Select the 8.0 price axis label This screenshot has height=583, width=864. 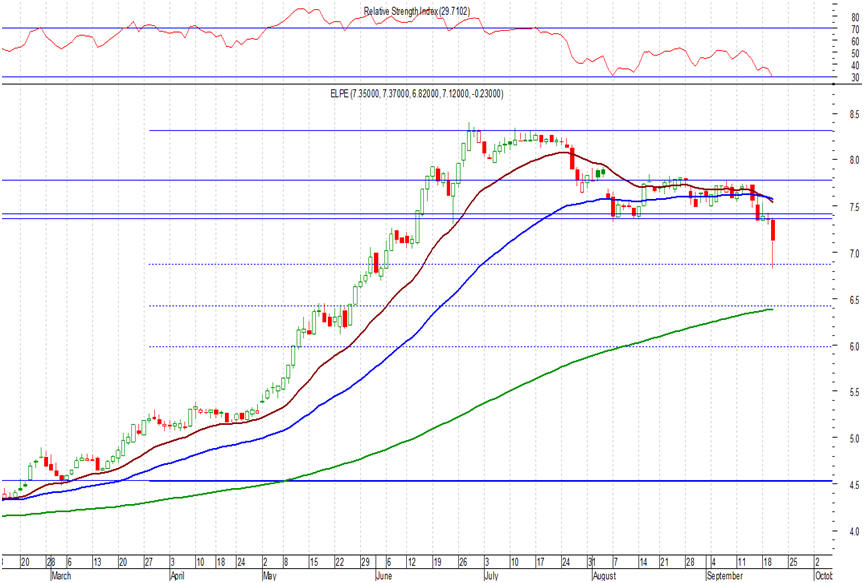(x=854, y=161)
